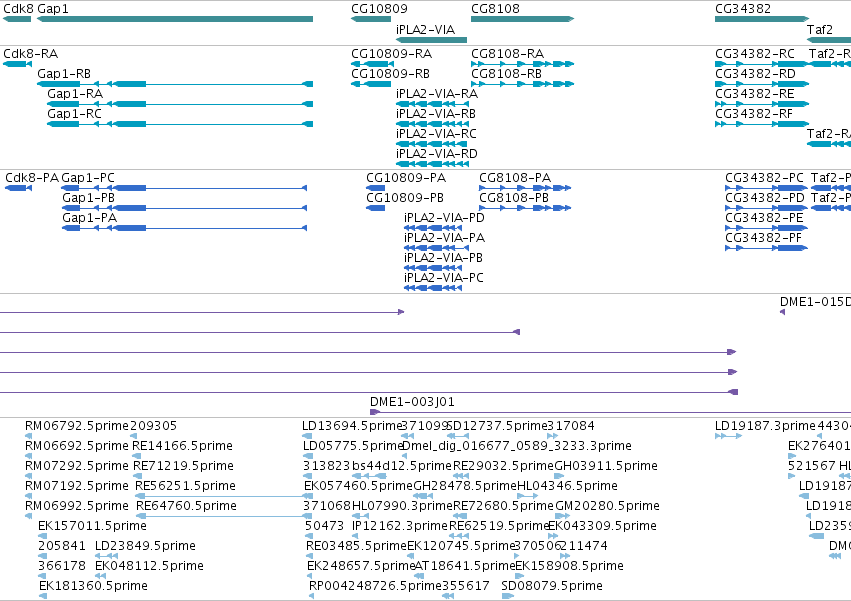
Task: Select transcript Cdk8-RA
Action: [30, 54]
